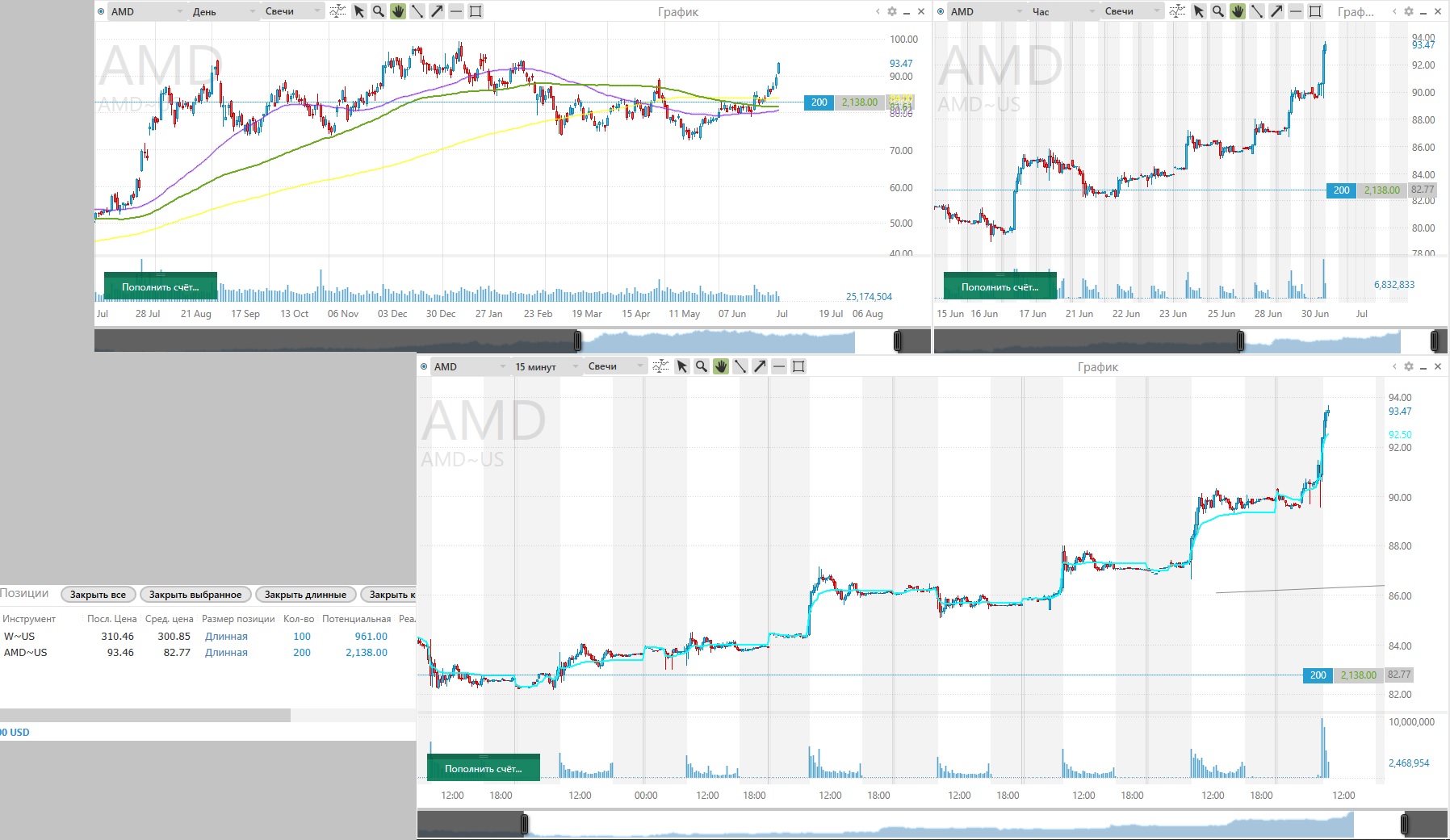Click left handle of 15-minute chart range slider

click(x=524, y=824)
